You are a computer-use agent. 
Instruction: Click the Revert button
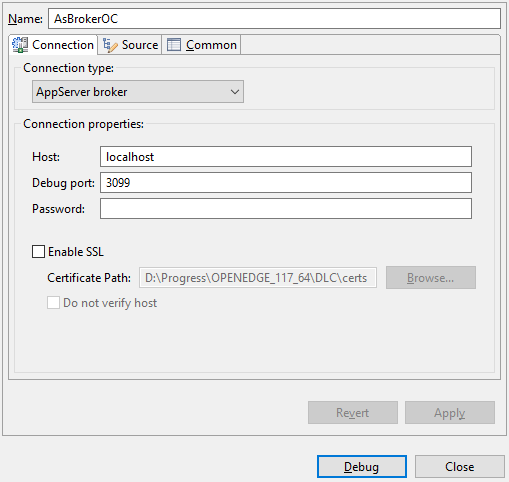pyautogui.click(x=353, y=413)
